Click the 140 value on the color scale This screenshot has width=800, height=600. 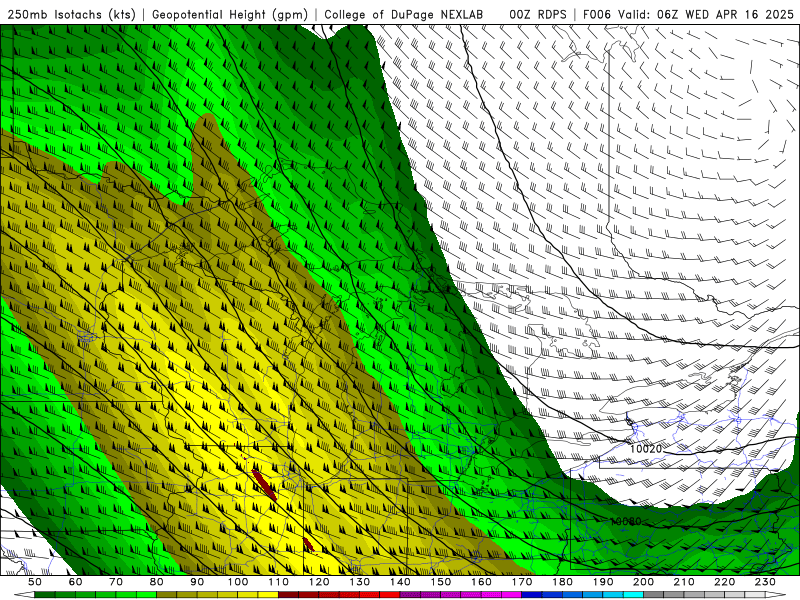point(400,582)
